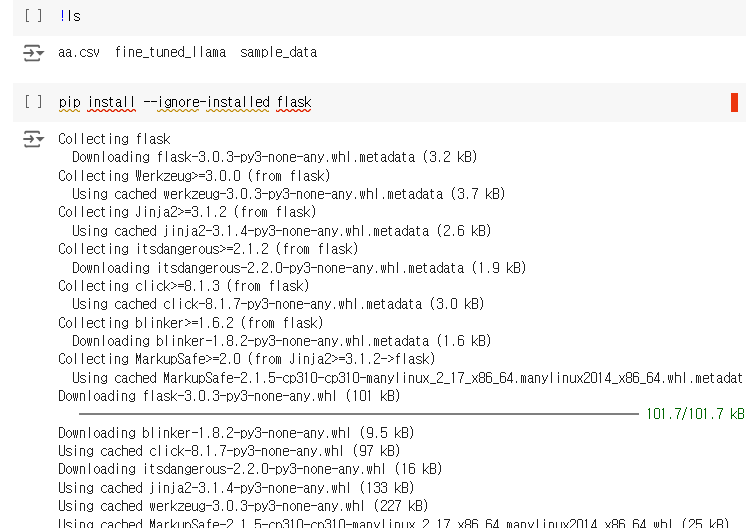Click the flask download progress bar
Screen dimensions: 749x528
tap(359, 414)
